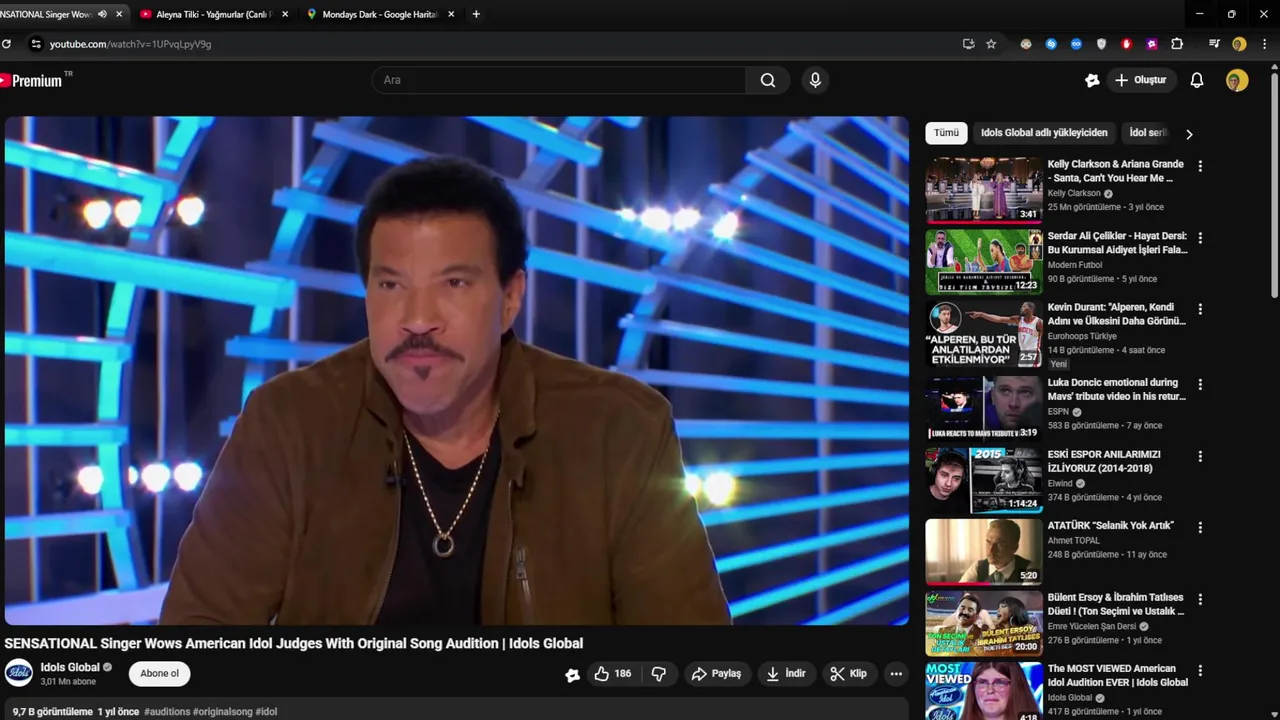Open a new browser tab
1280x720 pixels.
coord(476,14)
